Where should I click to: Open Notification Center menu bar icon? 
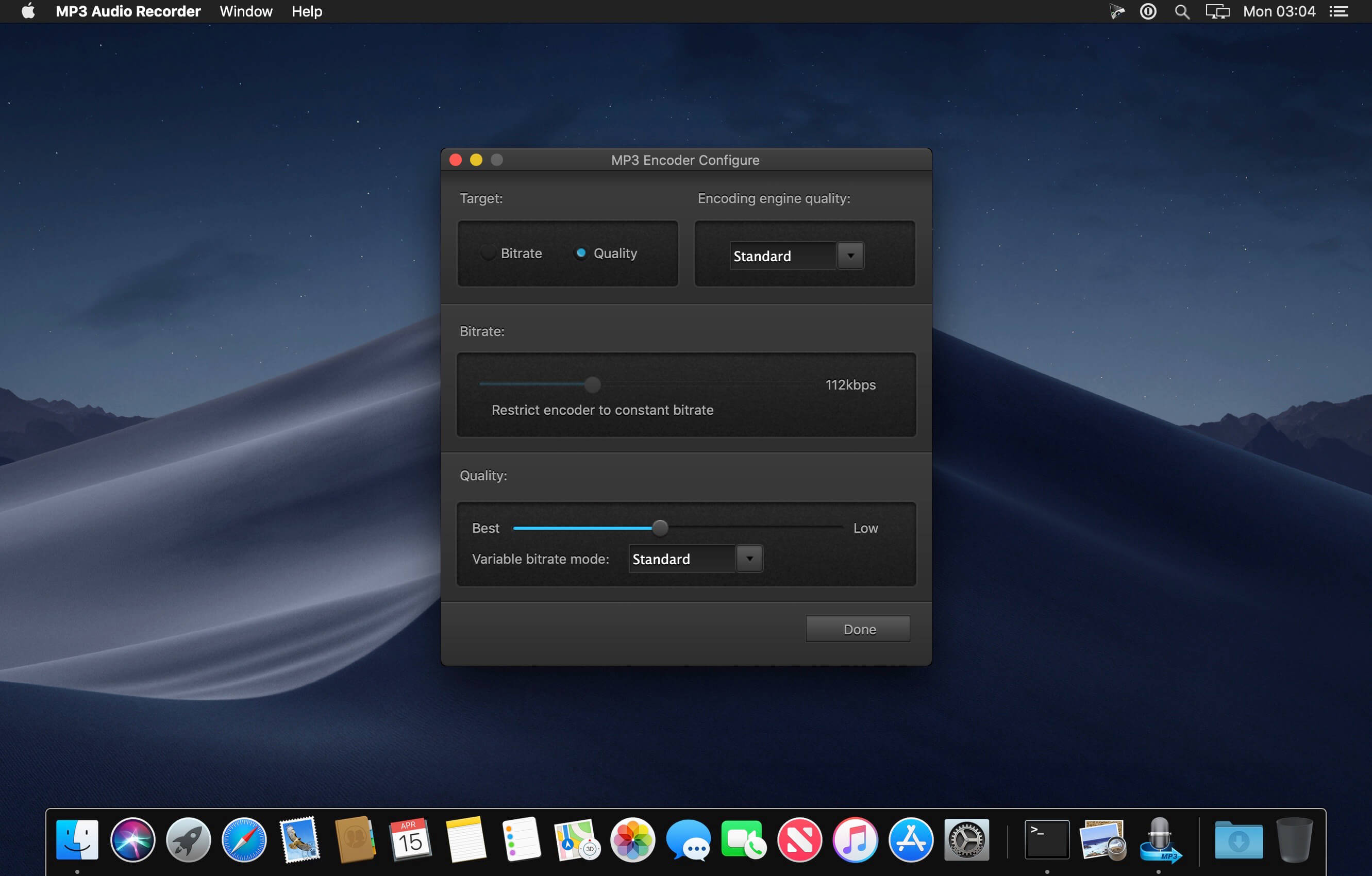1339,11
